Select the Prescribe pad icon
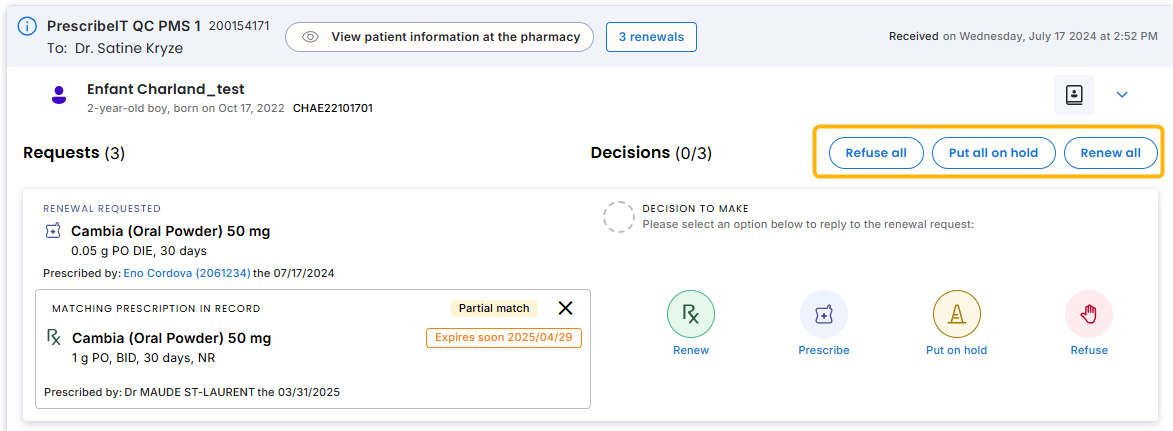Viewport: 1173px width, 431px height. tap(824, 314)
